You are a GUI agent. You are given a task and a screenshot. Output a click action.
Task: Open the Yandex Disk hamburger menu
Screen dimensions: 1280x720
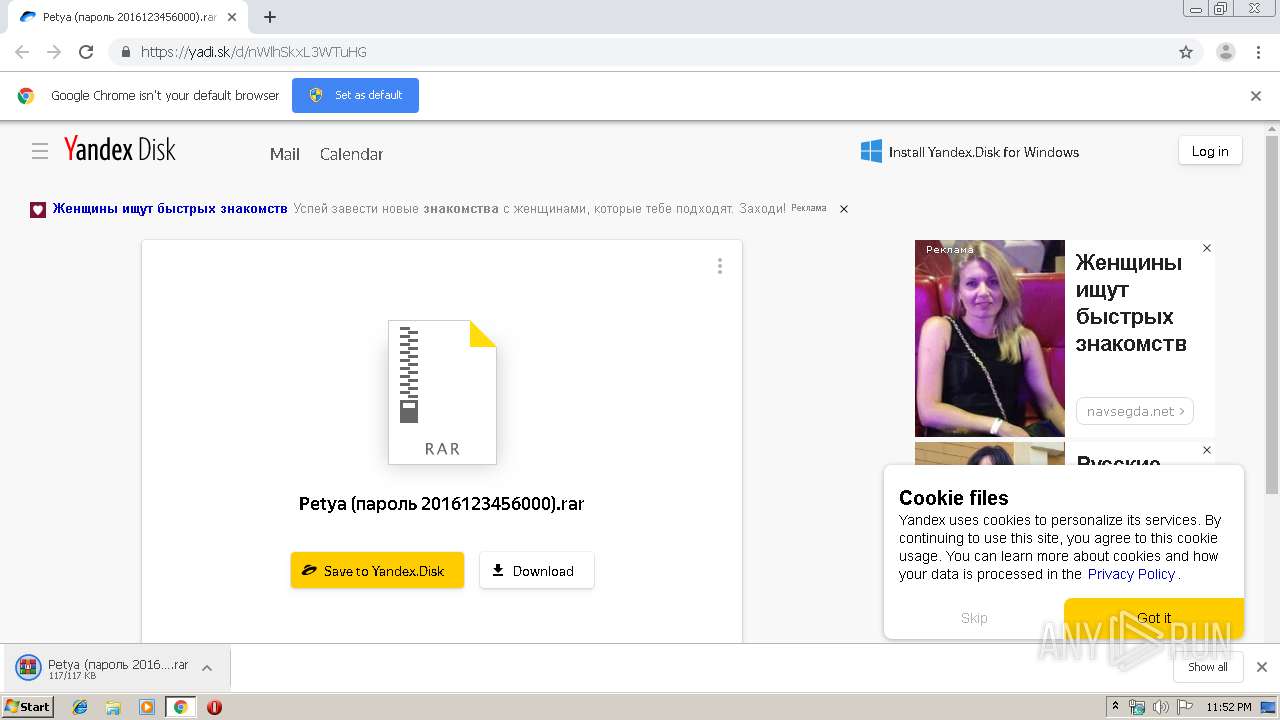pos(40,151)
